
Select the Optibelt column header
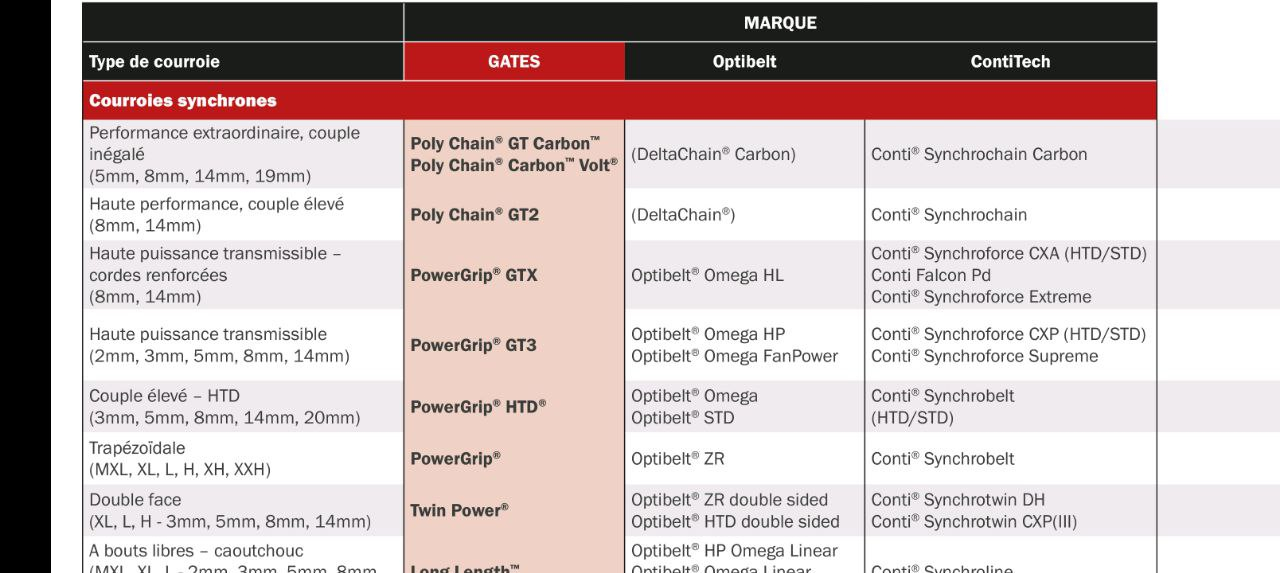(x=744, y=62)
